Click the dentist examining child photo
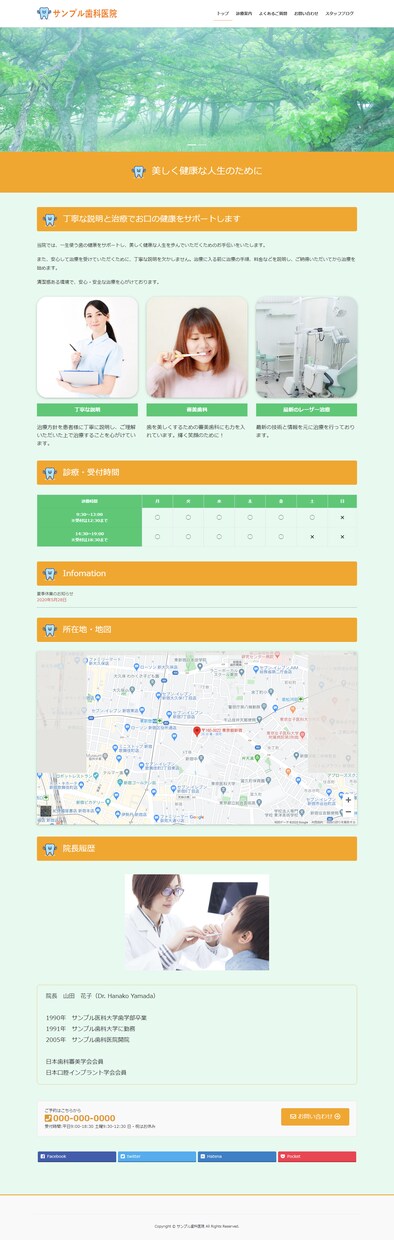Screen dimensions: 394x1240 tap(197, 922)
